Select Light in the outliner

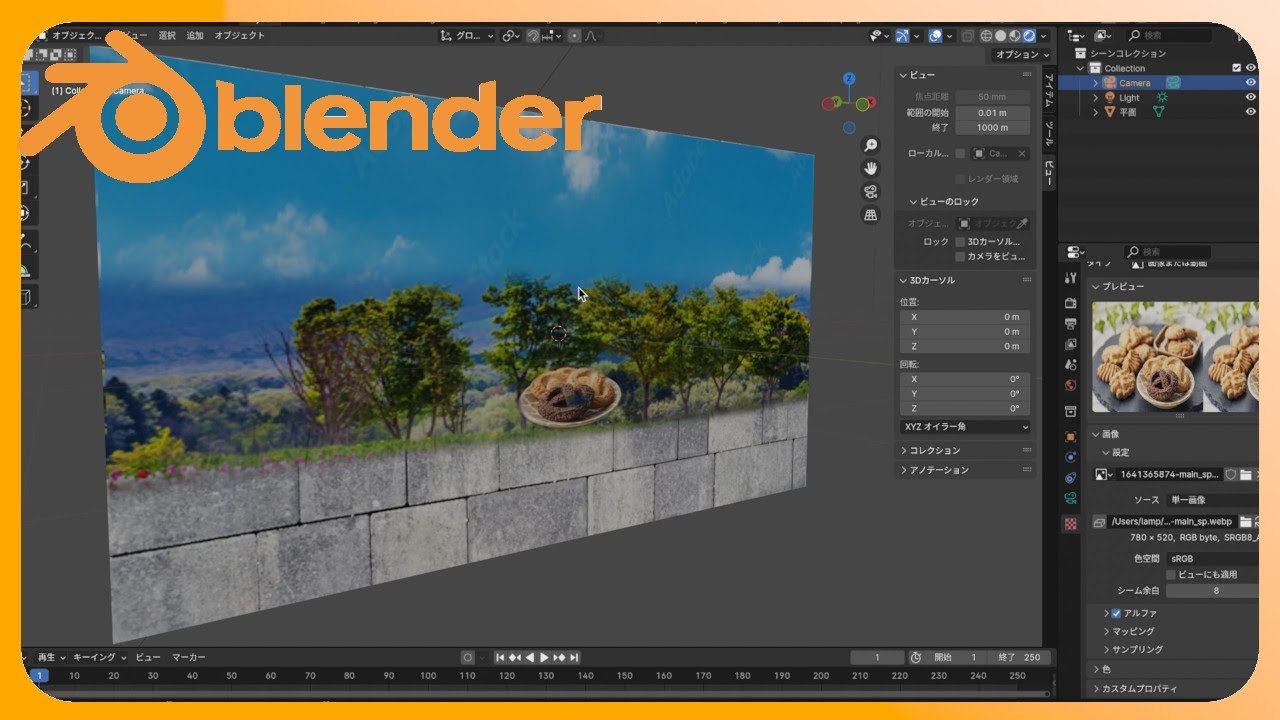[1129, 98]
